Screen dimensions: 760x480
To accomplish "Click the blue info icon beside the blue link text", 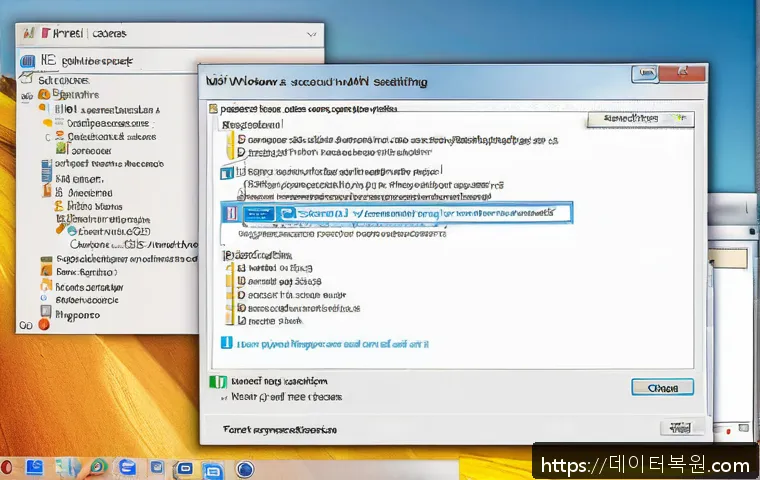I will pos(224,342).
